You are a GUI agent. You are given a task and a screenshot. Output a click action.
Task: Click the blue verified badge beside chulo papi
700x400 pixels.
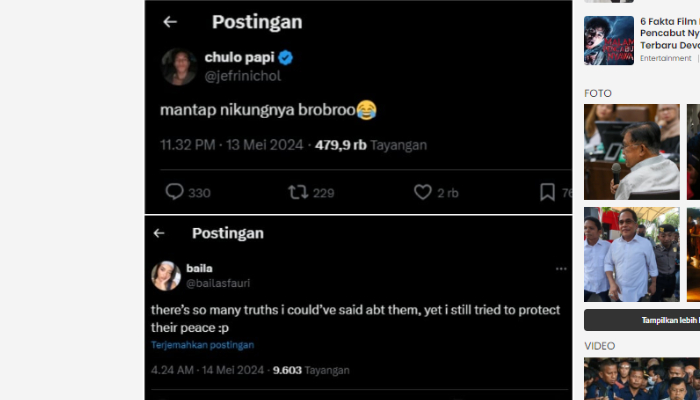click(x=286, y=57)
